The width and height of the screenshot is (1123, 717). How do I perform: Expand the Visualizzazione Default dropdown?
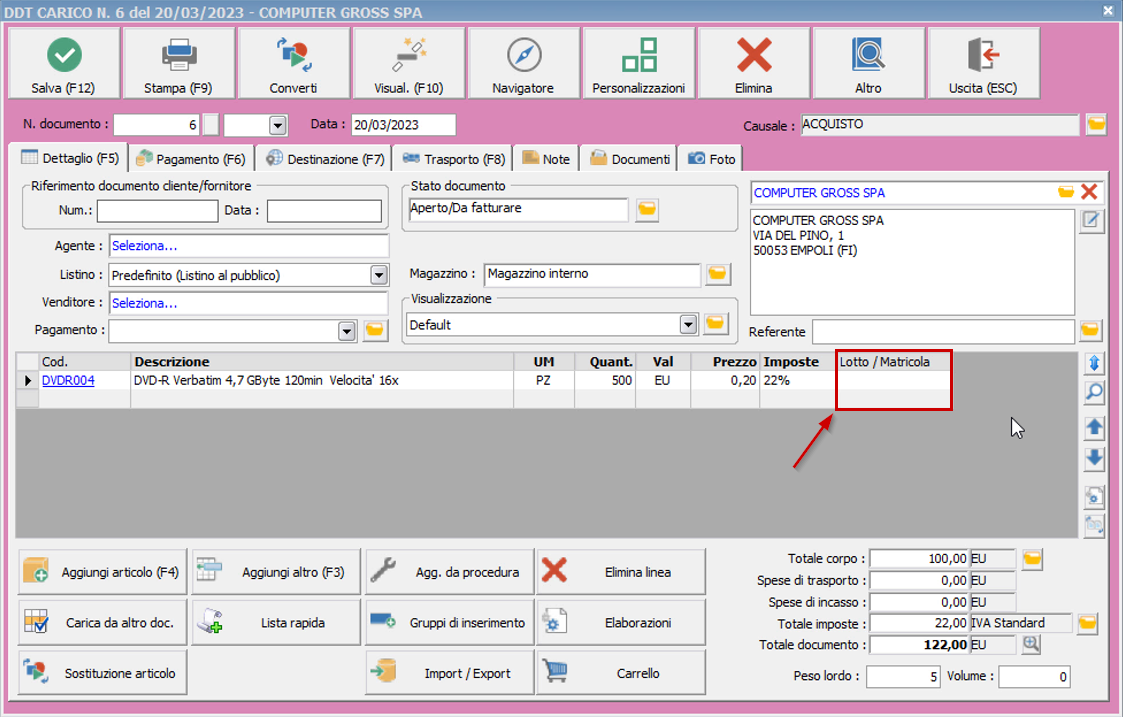[688, 324]
